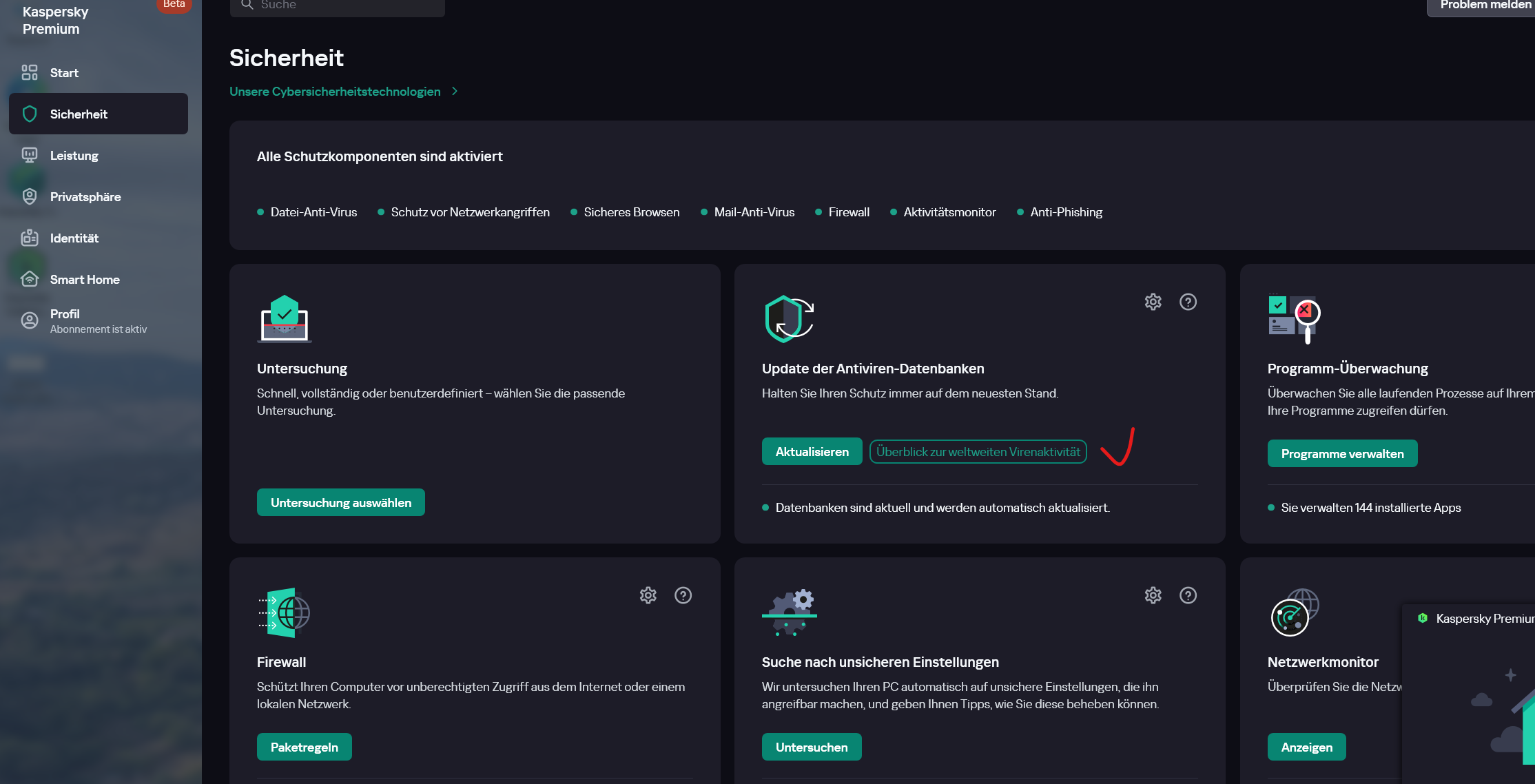Click Datenbanken sind aktuell status text

coord(942,508)
